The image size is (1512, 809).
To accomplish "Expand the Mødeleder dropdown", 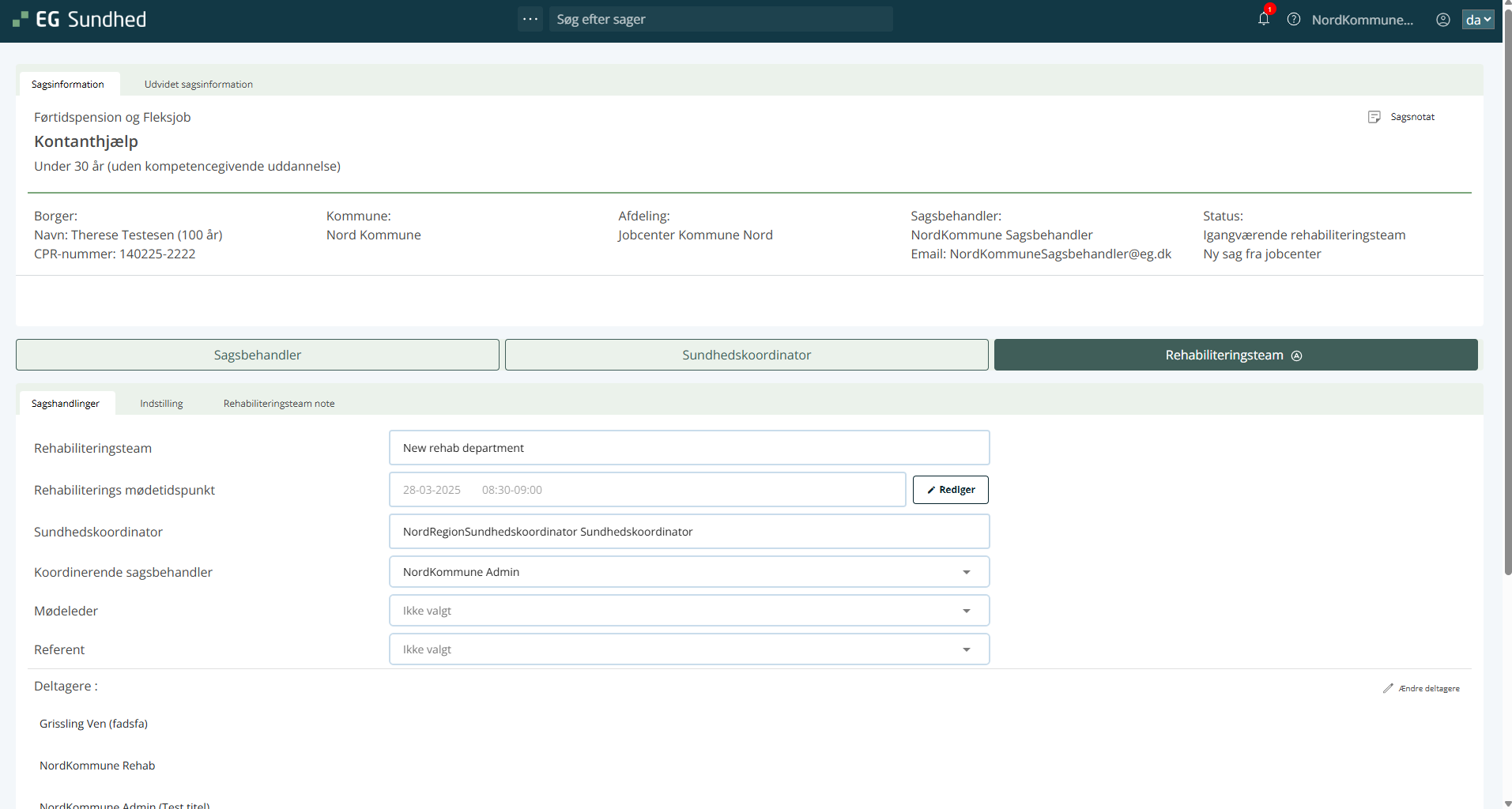I will (x=966, y=611).
